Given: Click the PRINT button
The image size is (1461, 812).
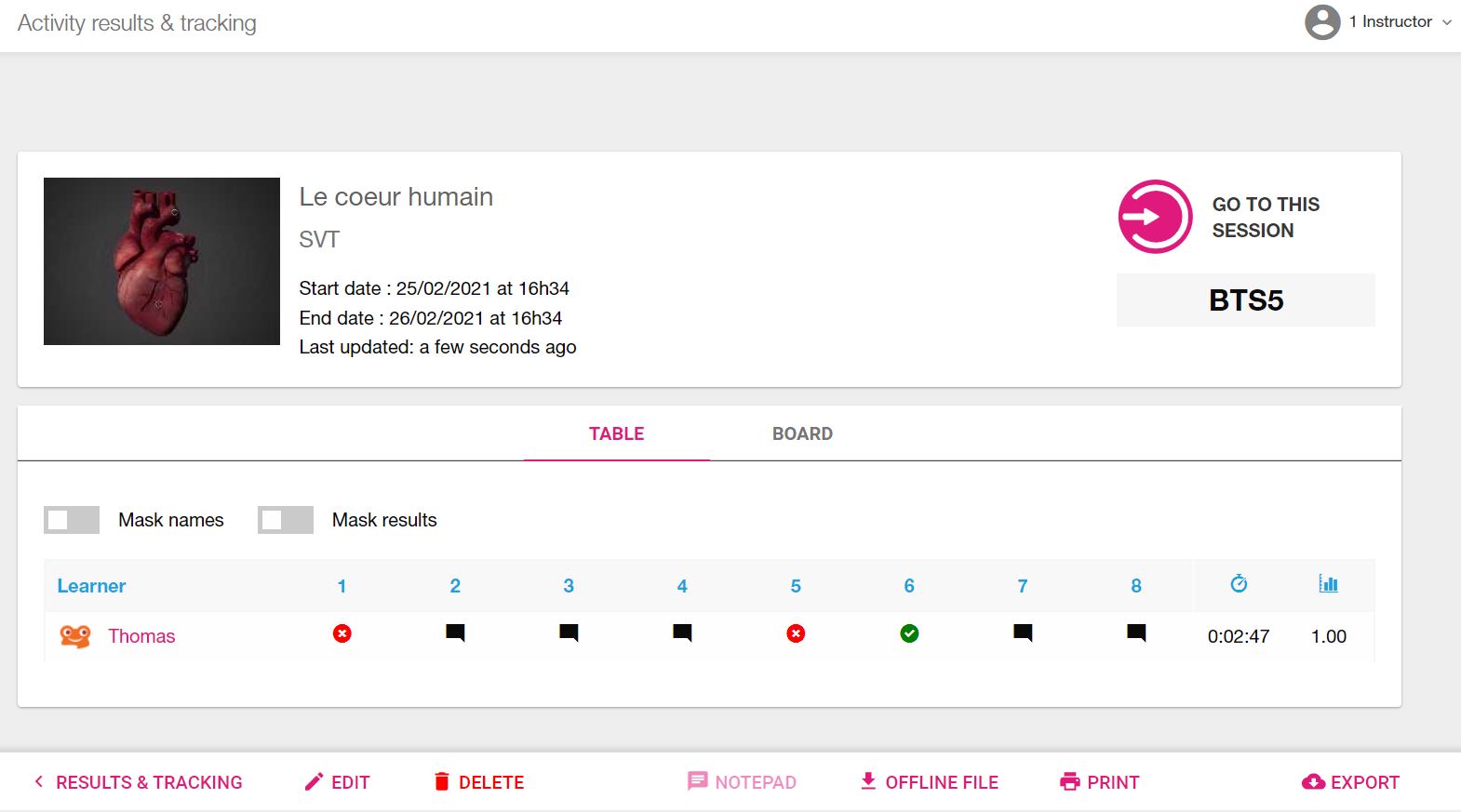Looking at the screenshot, I should (x=1099, y=782).
